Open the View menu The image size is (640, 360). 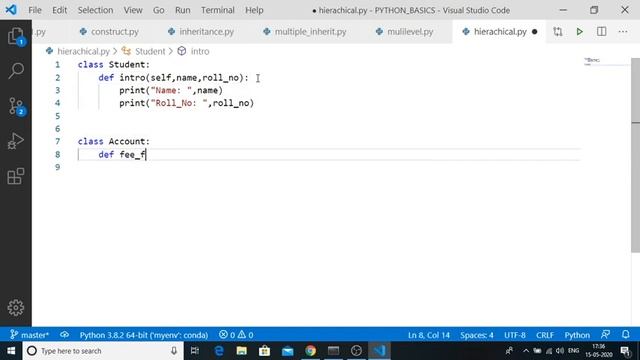point(133,10)
